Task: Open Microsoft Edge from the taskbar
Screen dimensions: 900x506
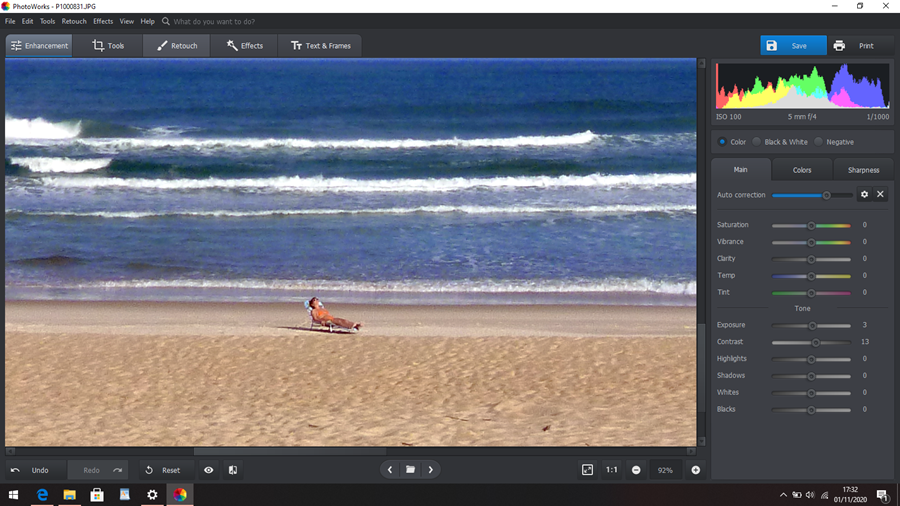Action: point(42,495)
